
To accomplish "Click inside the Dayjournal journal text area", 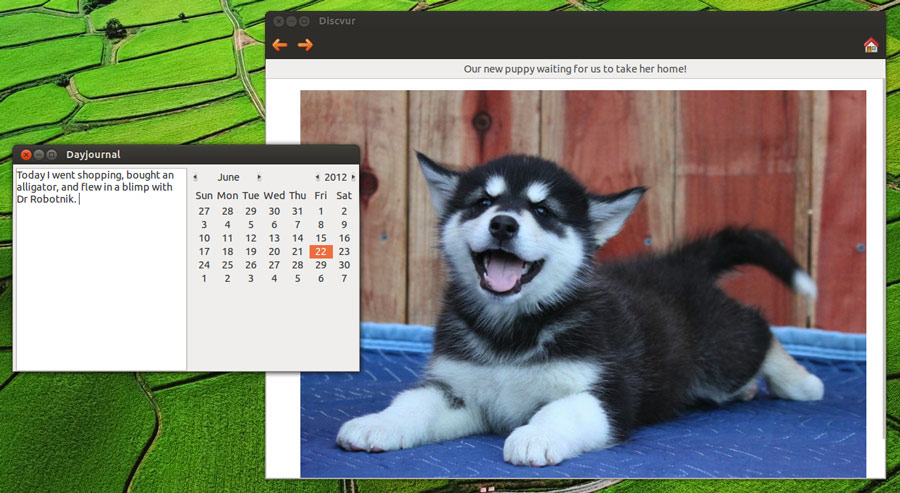I will pos(100,280).
